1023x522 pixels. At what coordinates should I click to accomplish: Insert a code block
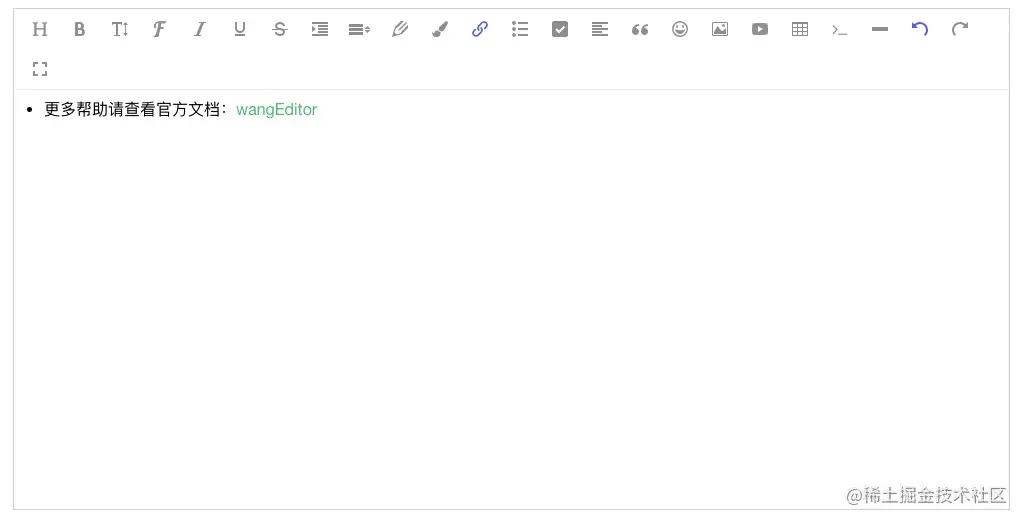[x=840, y=30]
